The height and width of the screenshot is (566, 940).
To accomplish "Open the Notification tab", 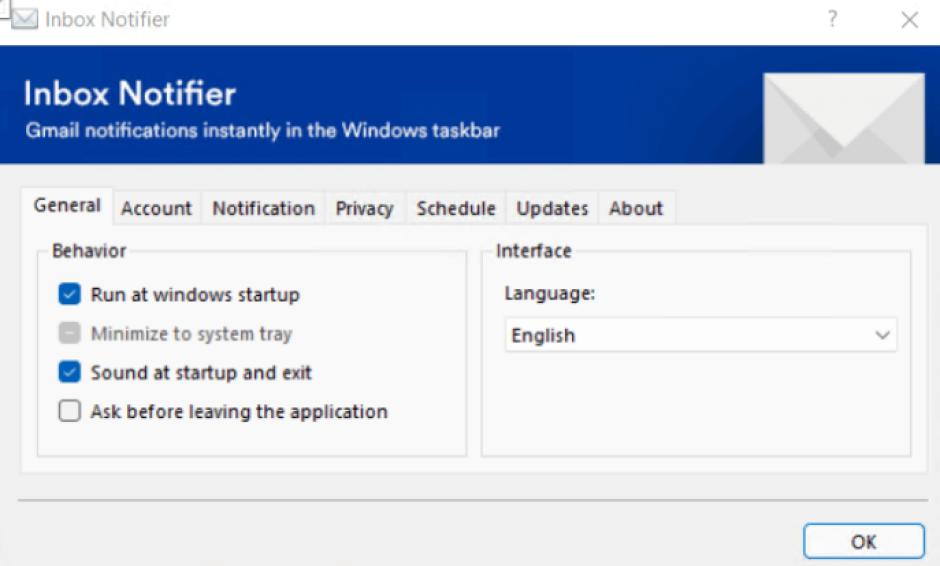I will 263,209.
